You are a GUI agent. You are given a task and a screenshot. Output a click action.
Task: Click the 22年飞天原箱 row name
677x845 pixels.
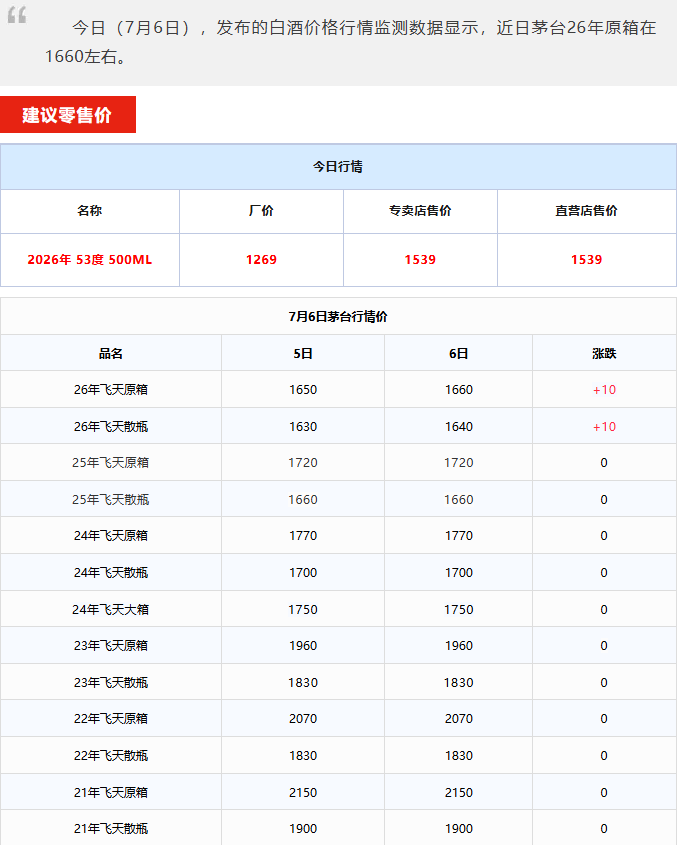pyautogui.click(x=110, y=718)
